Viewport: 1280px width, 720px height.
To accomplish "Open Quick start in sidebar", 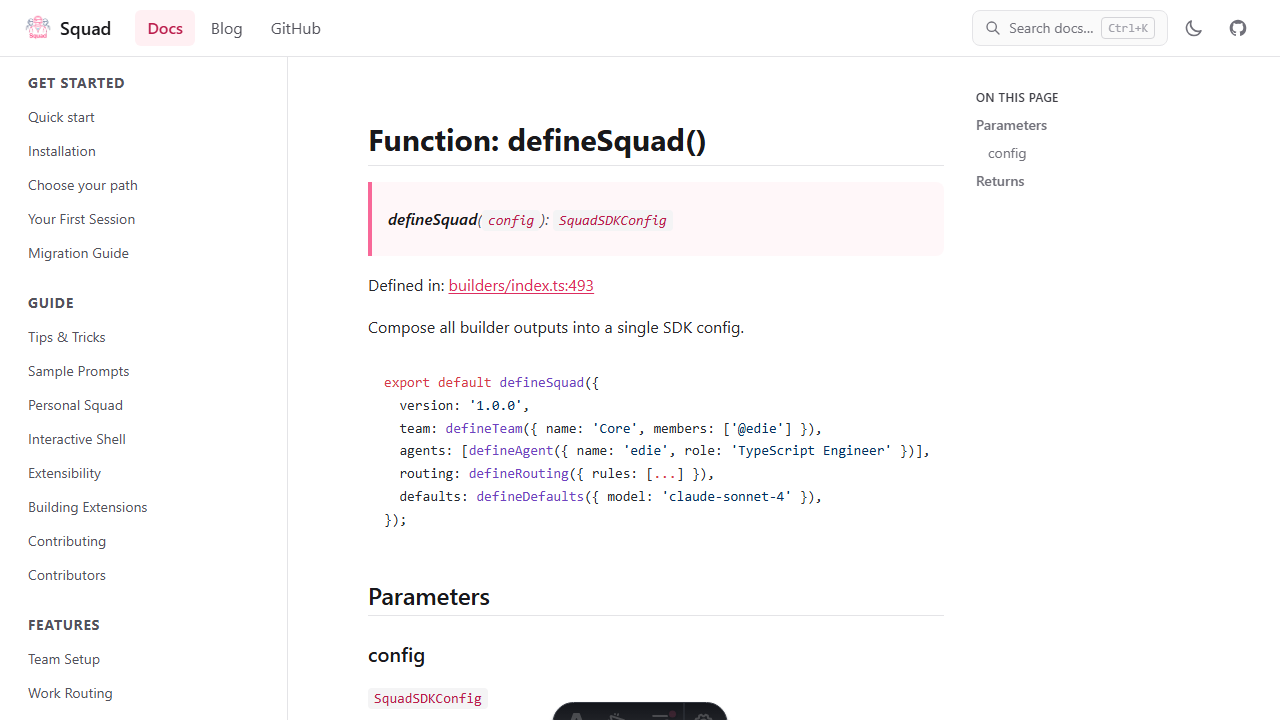I will 61,117.
